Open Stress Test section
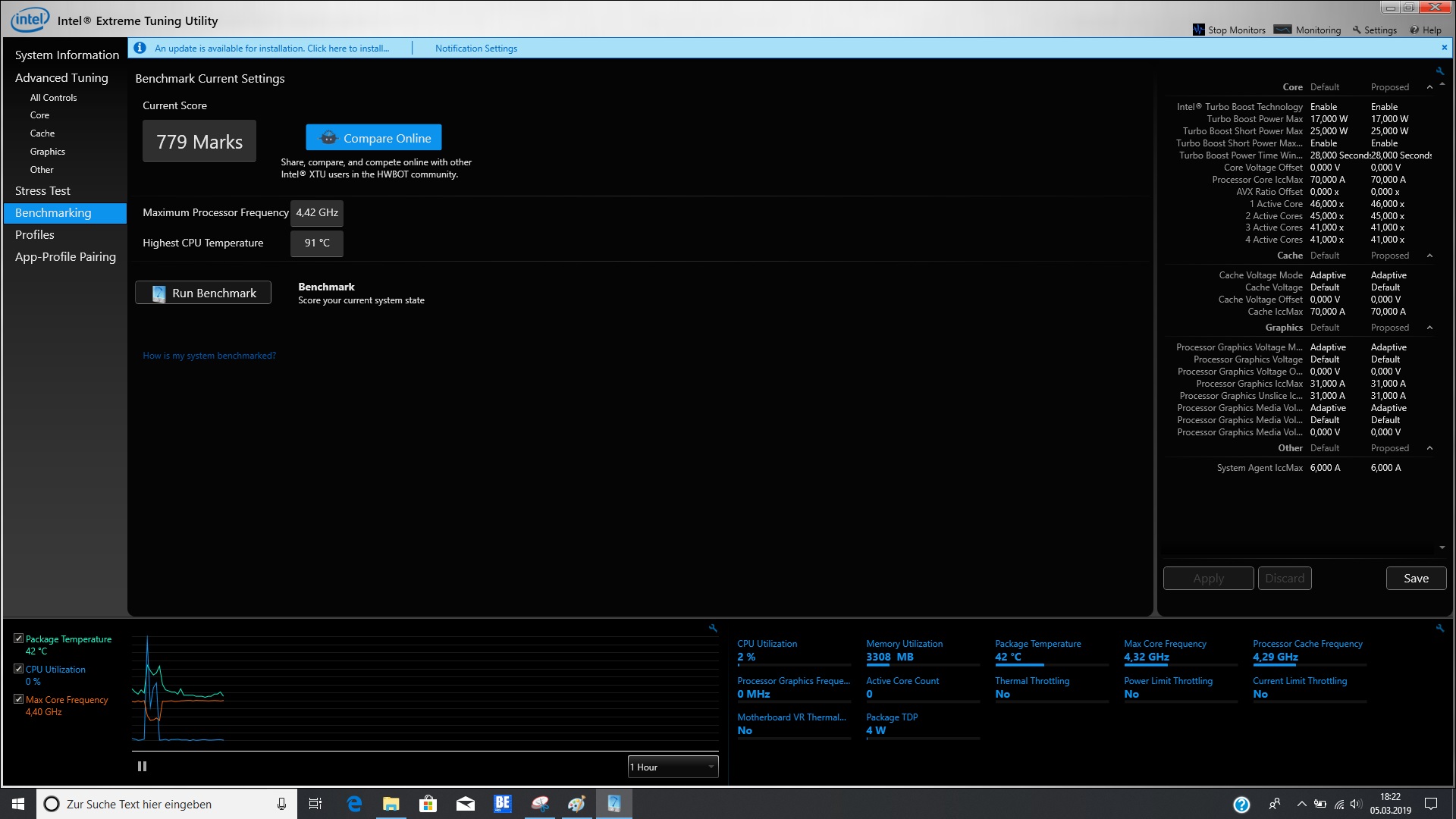 [42, 191]
